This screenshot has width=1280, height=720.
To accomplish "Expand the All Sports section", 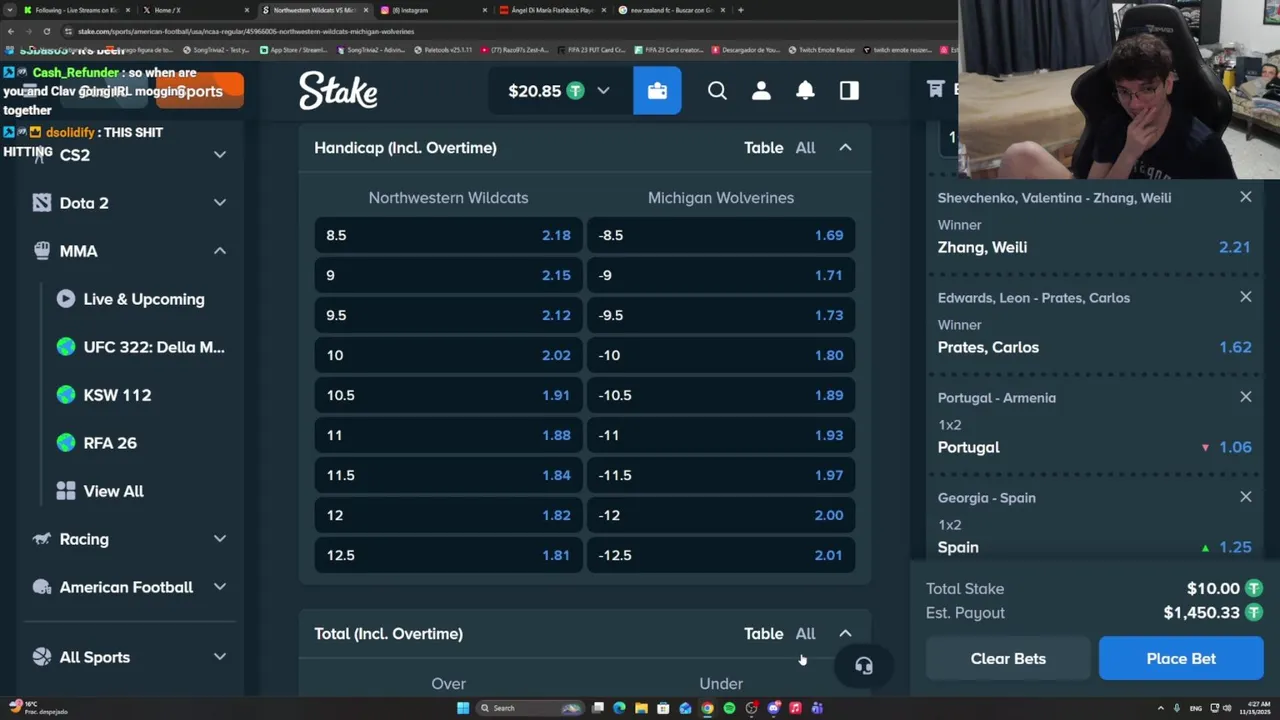I will click(x=220, y=657).
